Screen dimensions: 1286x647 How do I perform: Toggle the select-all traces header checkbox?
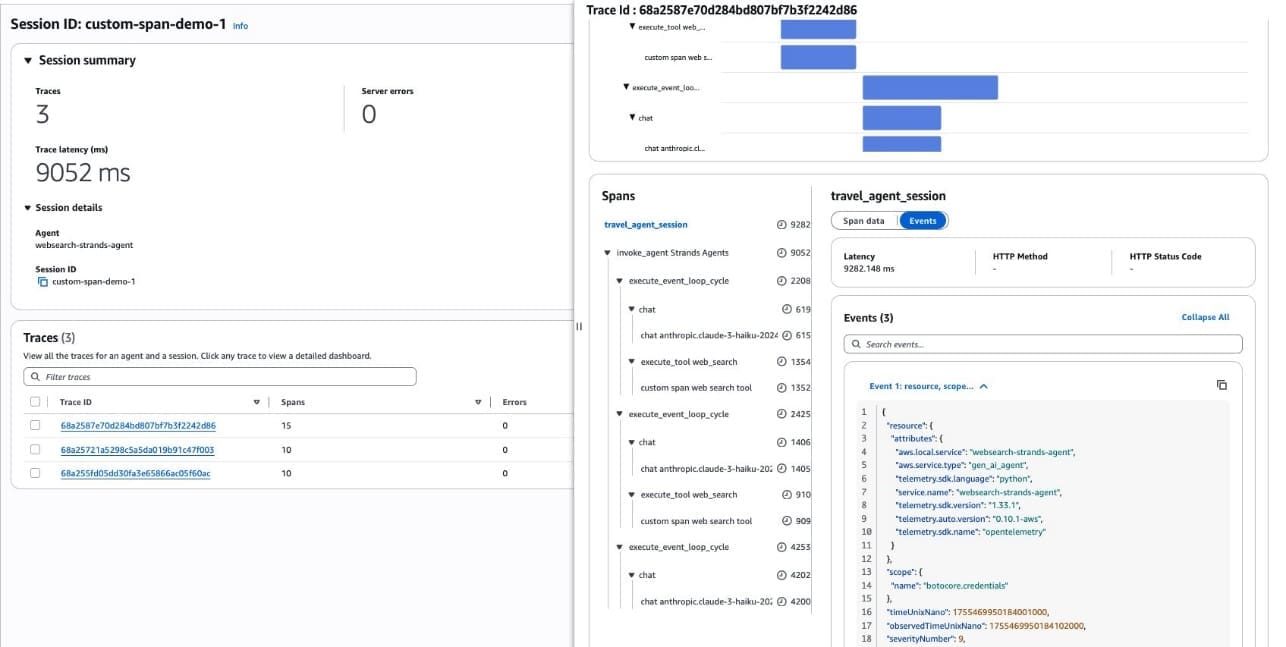click(x=36, y=402)
